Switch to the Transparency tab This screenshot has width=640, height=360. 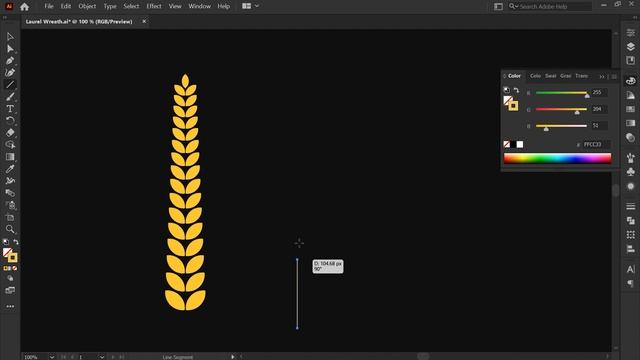[582, 76]
